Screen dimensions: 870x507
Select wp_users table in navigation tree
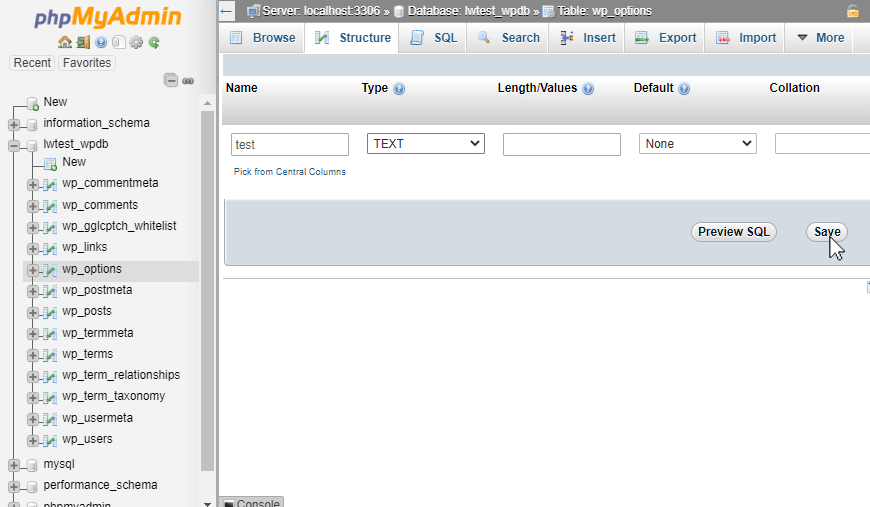tap(87, 439)
